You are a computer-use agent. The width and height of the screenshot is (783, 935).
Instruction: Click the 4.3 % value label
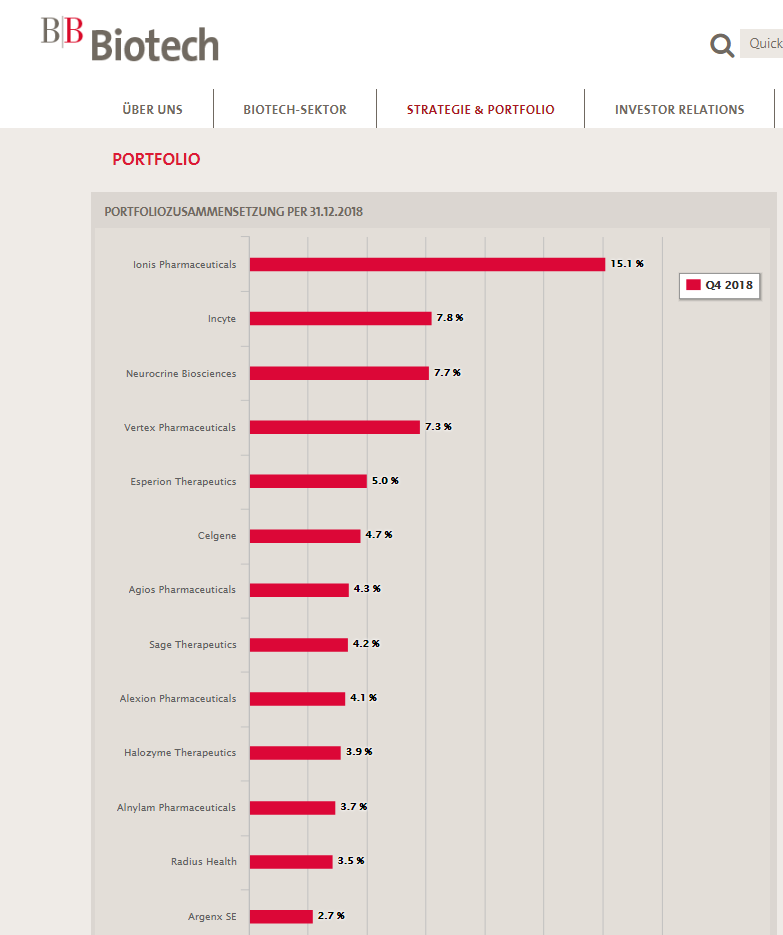point(367,589)
